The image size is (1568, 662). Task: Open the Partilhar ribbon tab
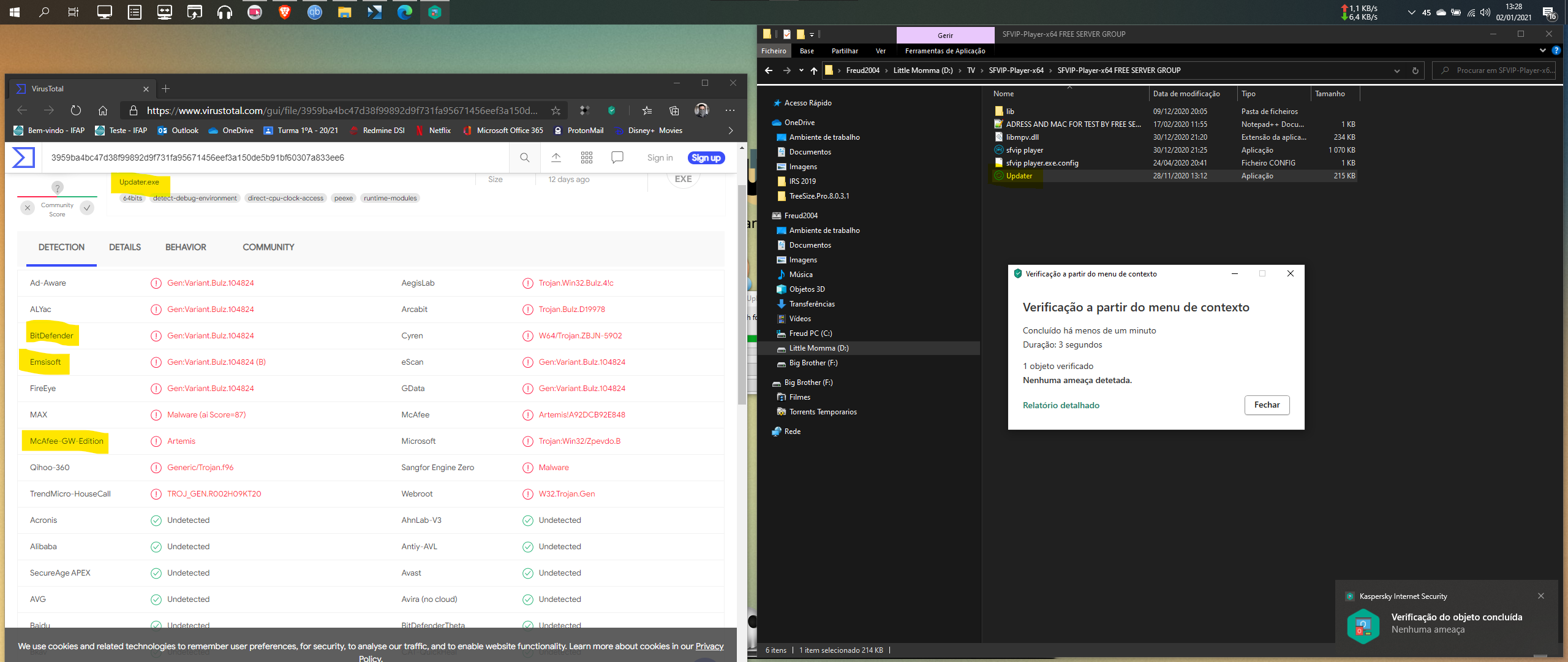coord(844,51)
